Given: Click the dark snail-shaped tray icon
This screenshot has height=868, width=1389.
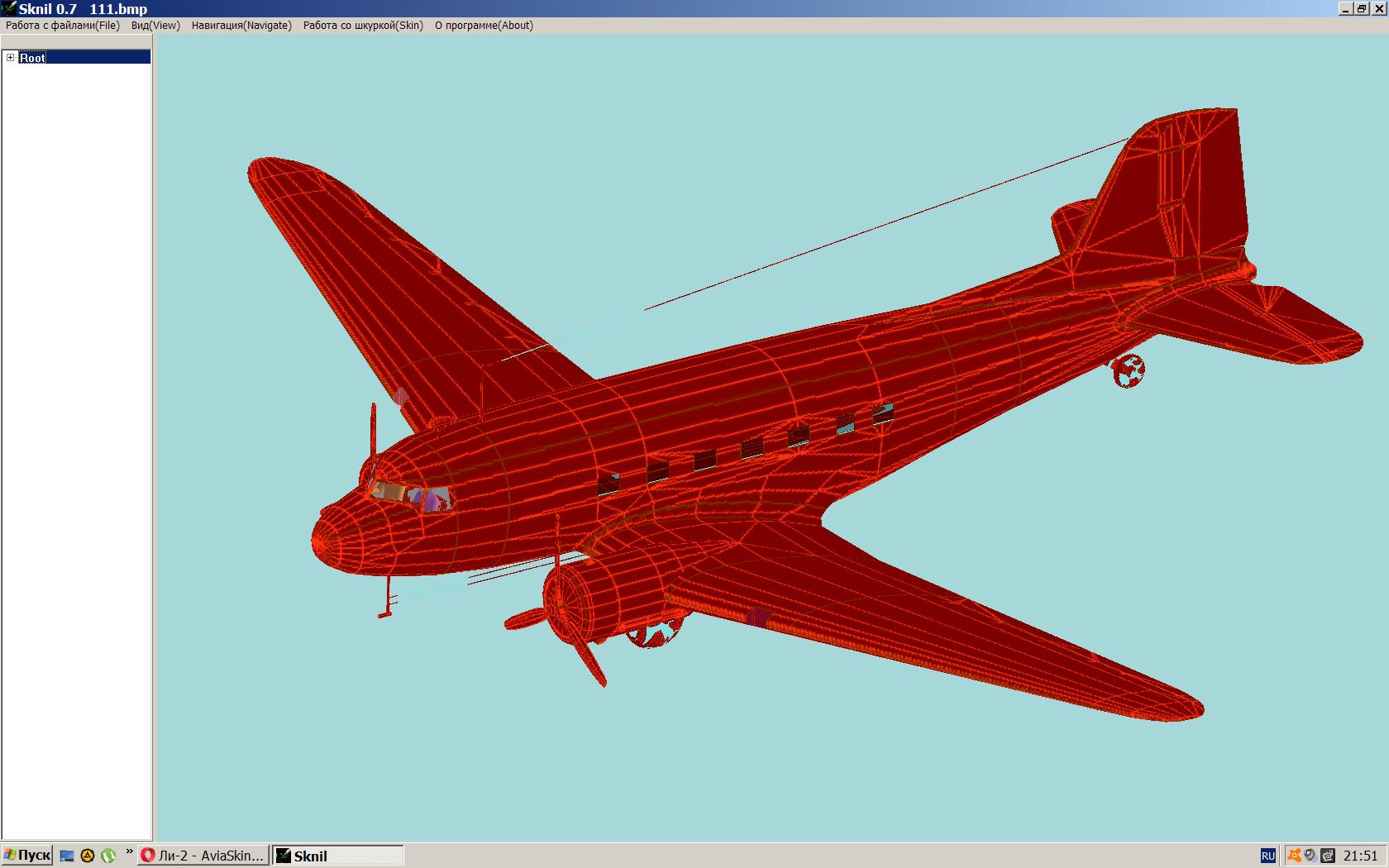Looking at the screenshot, I should click(x=1328, y=856).
